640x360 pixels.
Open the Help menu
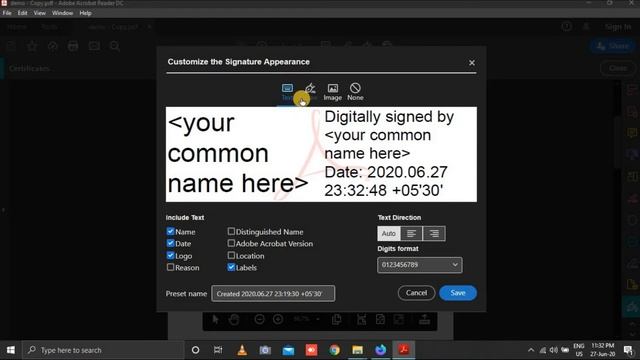point(85,13)
